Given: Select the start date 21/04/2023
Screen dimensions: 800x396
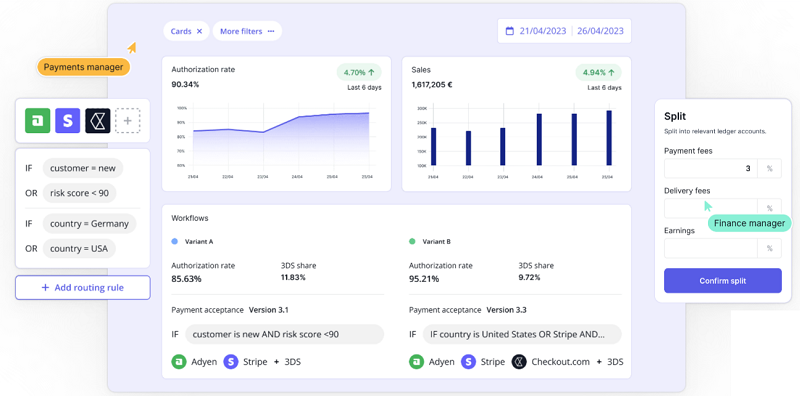Looking at the screenshot, I should tap(543, 31).
